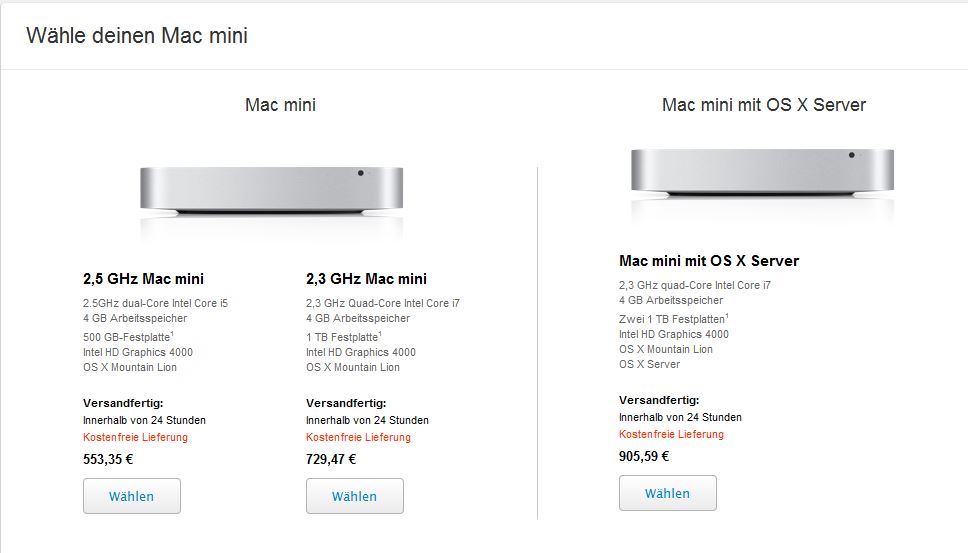Open the bold "2,5 GHz Mac mini" title
Image resolution: width=968 pixels, height=553 pixels.
tap(143, 279)
